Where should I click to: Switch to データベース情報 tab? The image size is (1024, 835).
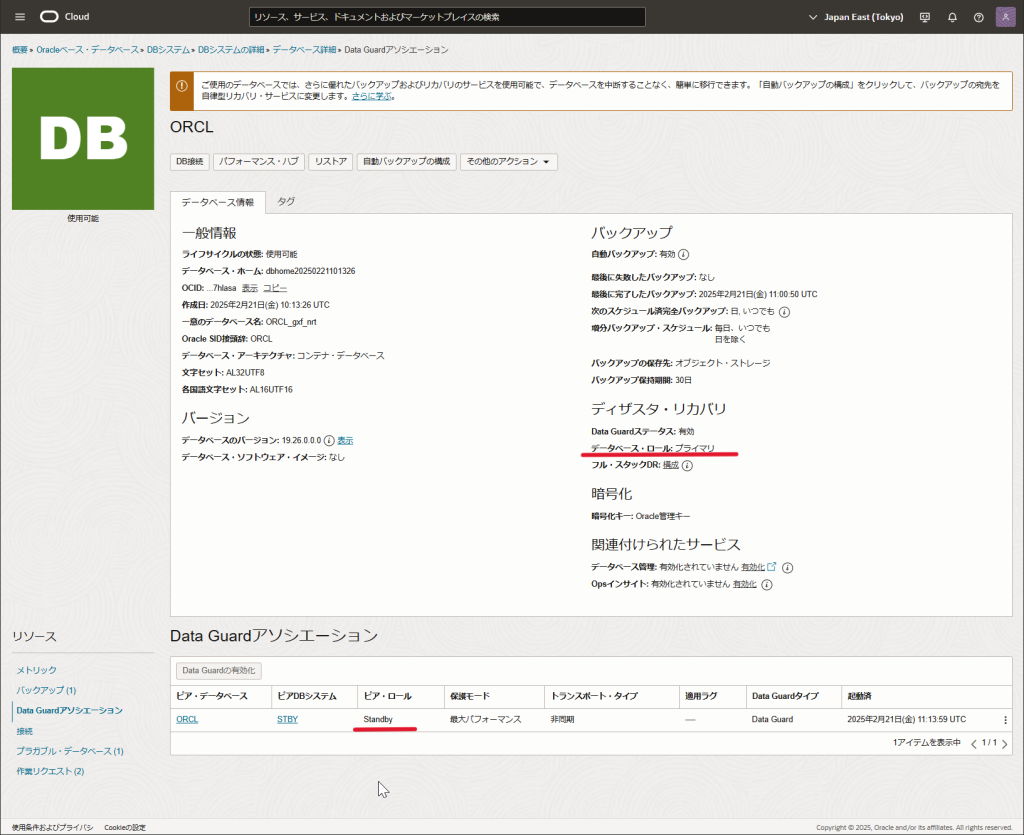(217, 202)
